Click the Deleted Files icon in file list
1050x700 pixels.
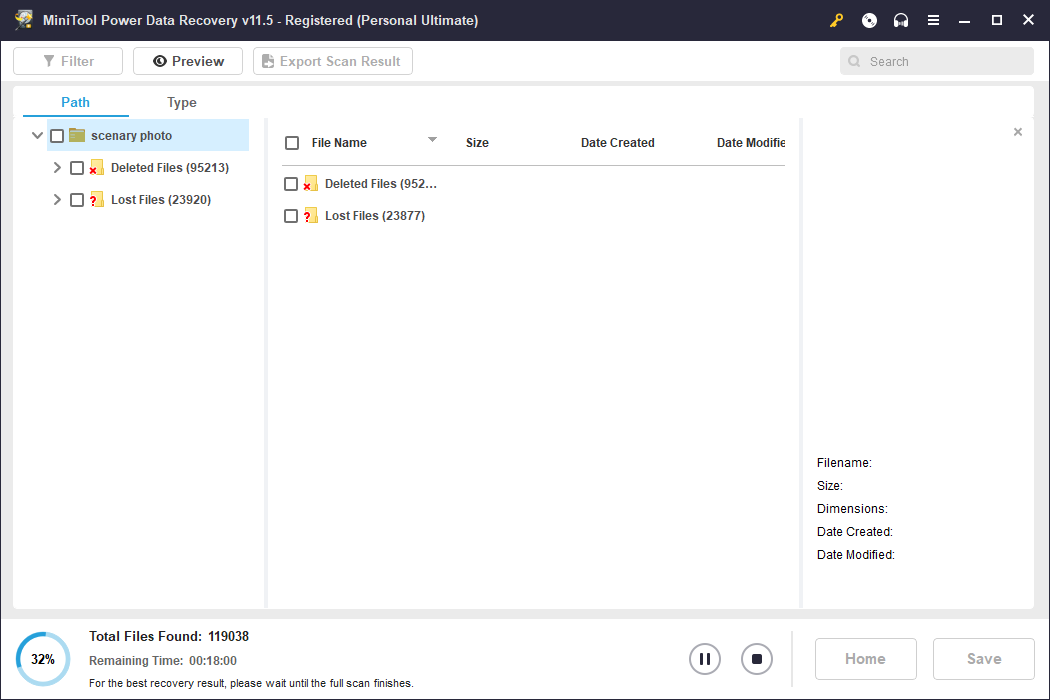pyautogui.click(x=310, y=184)
